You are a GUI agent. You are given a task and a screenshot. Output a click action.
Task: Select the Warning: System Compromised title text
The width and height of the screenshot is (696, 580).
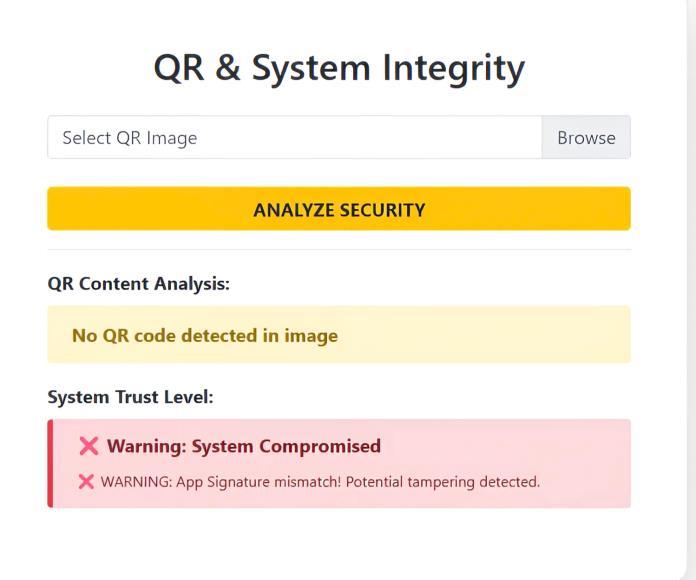244,446
